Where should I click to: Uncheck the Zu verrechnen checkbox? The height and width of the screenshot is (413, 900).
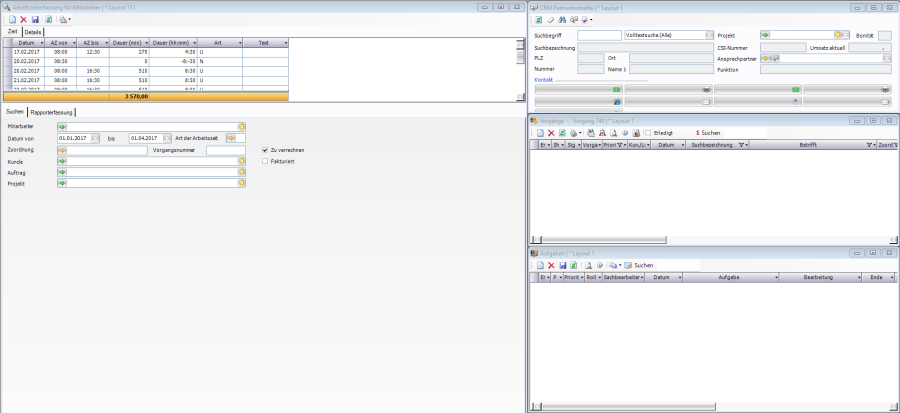tap(264, 149)
